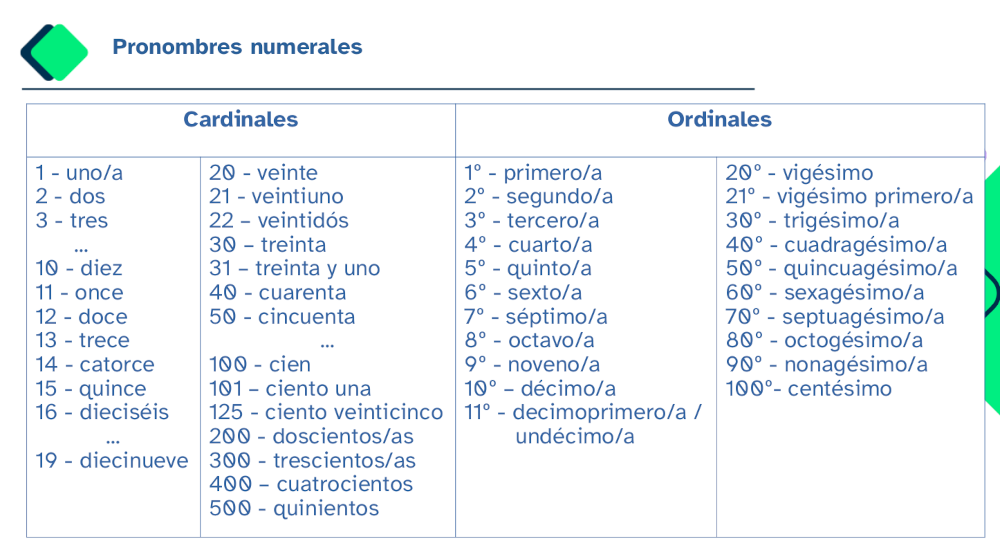
Task: Click the '500 - quinientos' entry
Action: click(x=294, y=509)
